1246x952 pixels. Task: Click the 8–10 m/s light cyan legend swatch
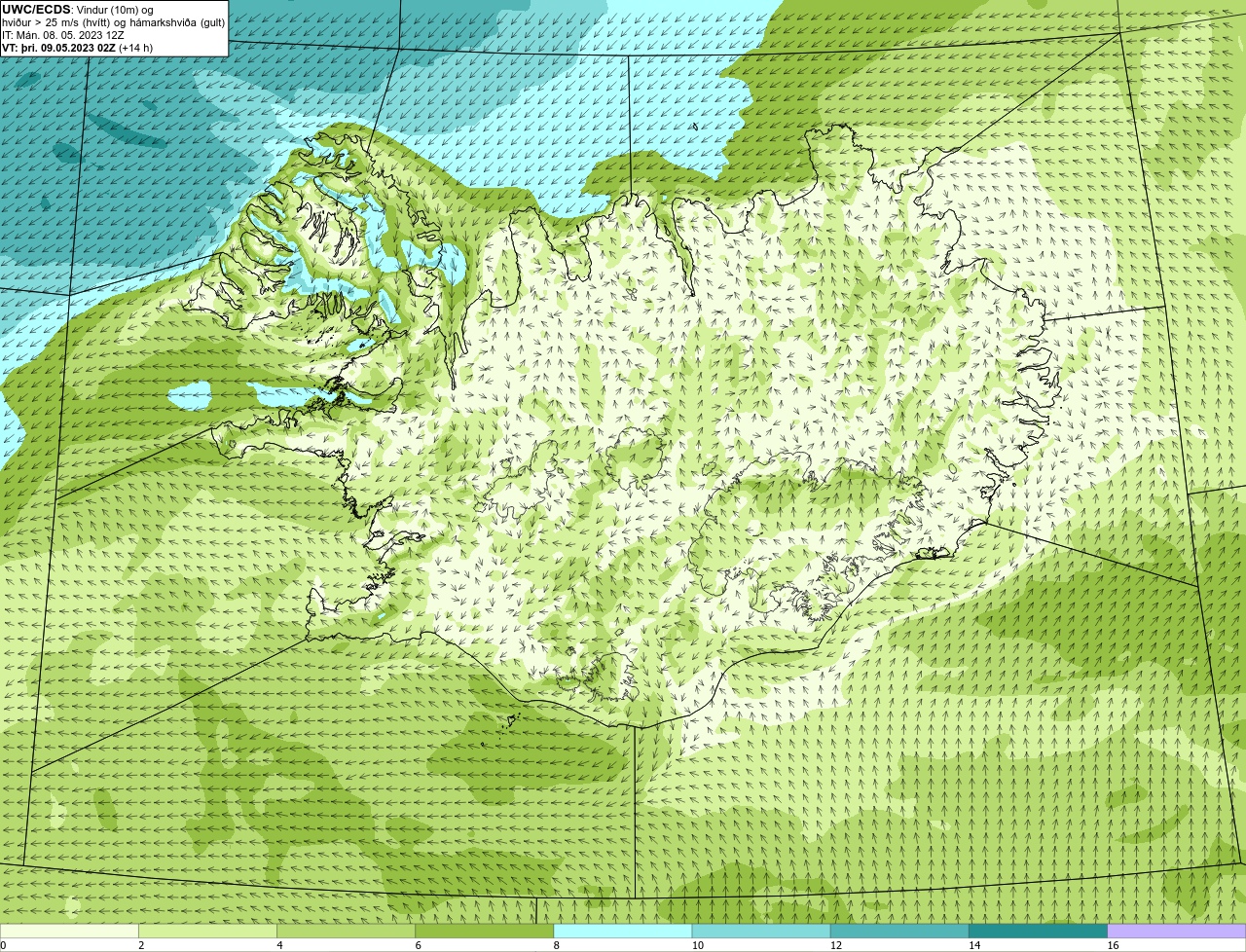click(x=623, y=931)
